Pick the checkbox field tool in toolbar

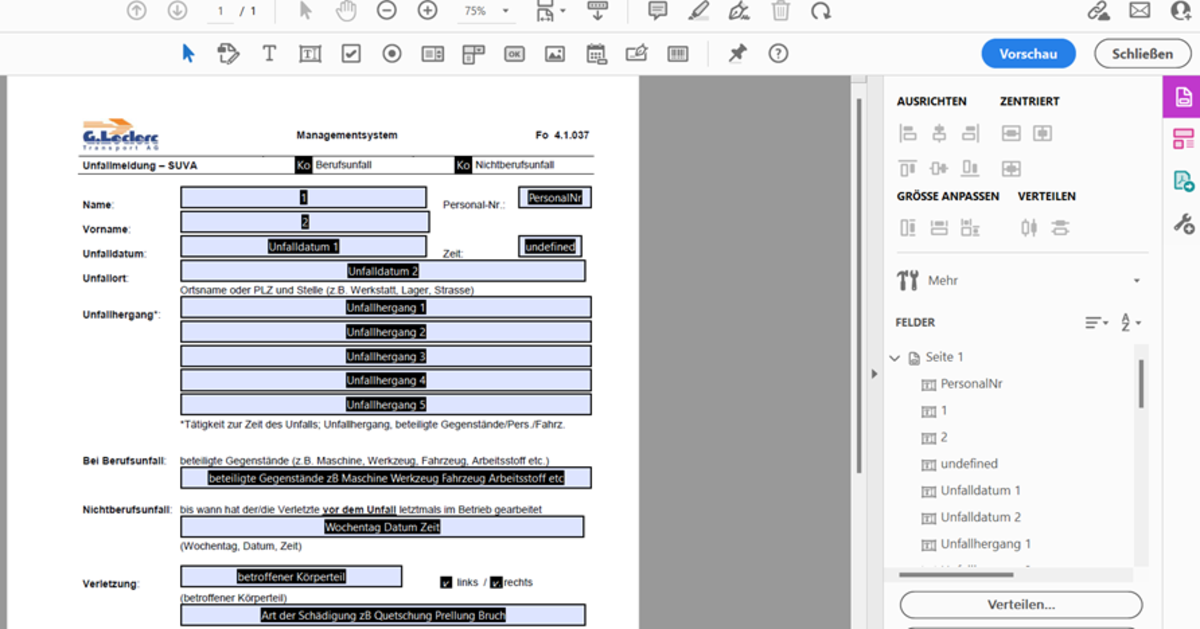pos(351,54)
